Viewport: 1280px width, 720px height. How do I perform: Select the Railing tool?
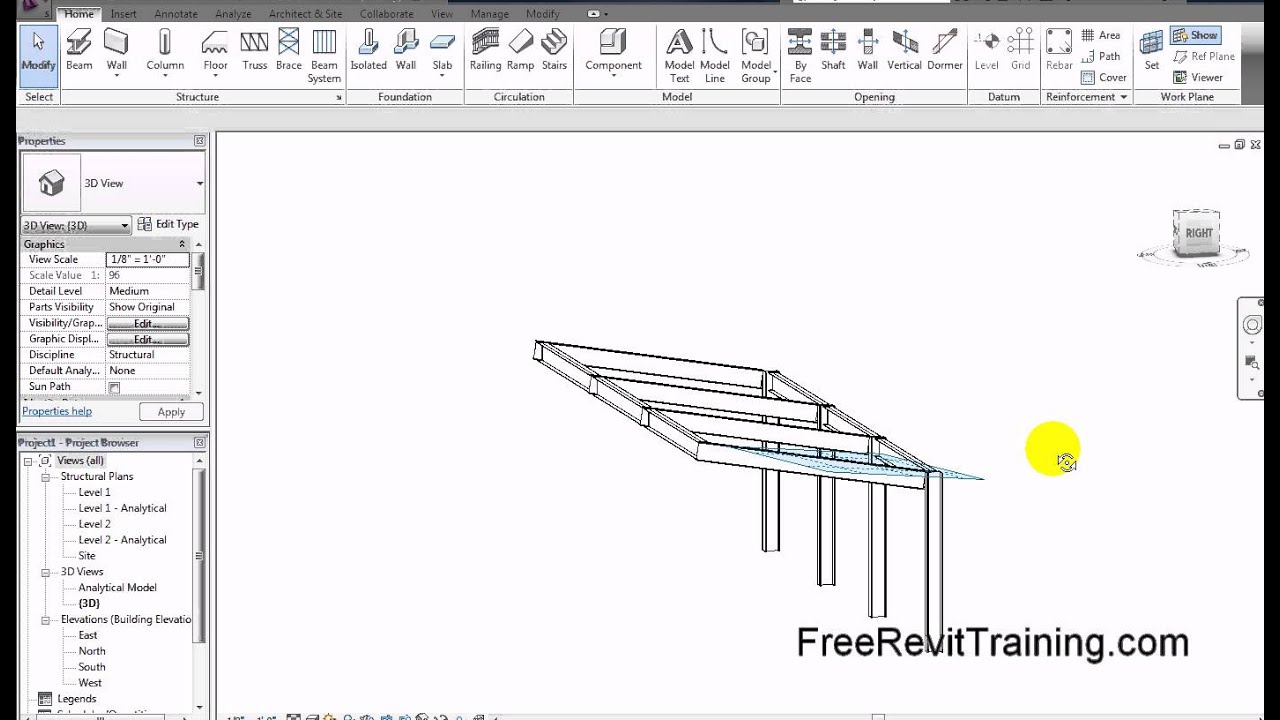point(485,50)
